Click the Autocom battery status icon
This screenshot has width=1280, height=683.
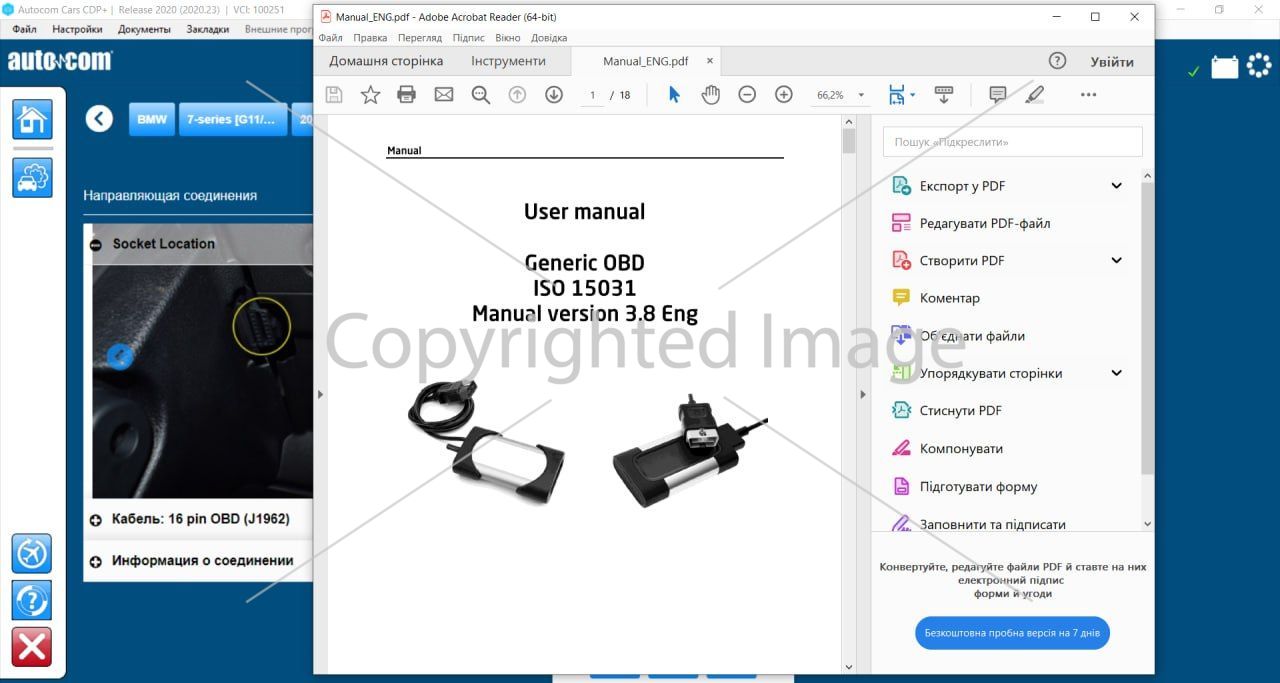tap(1224, 67)
